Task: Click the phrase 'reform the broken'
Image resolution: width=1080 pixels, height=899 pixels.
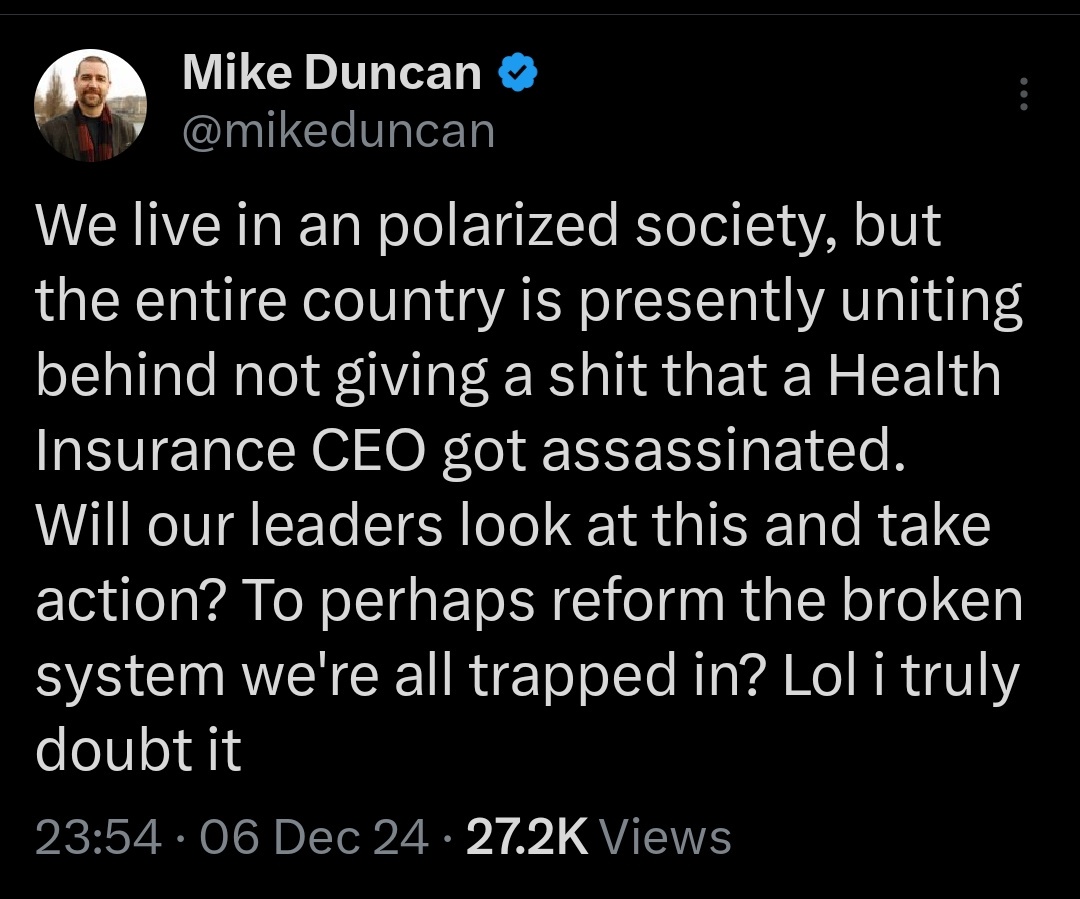Action: click(787, 600)
